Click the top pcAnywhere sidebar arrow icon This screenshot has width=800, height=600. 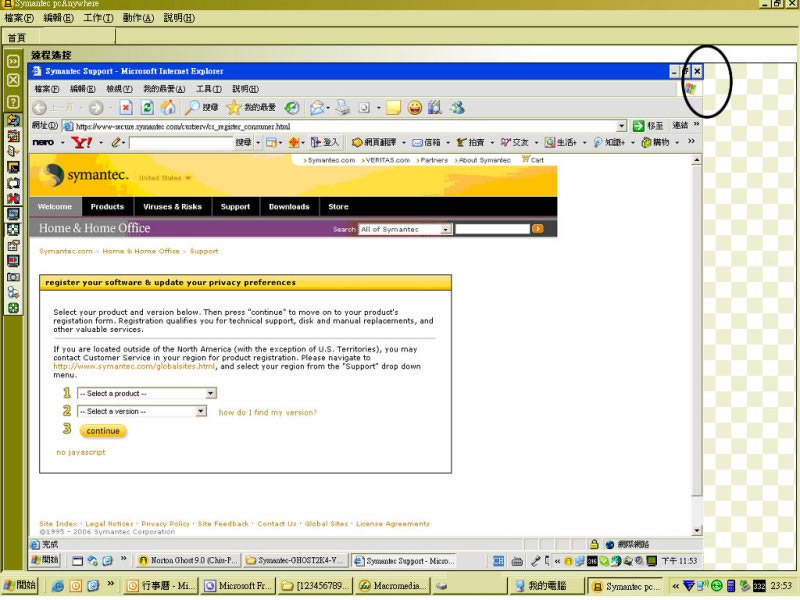[x=13, y=61]
